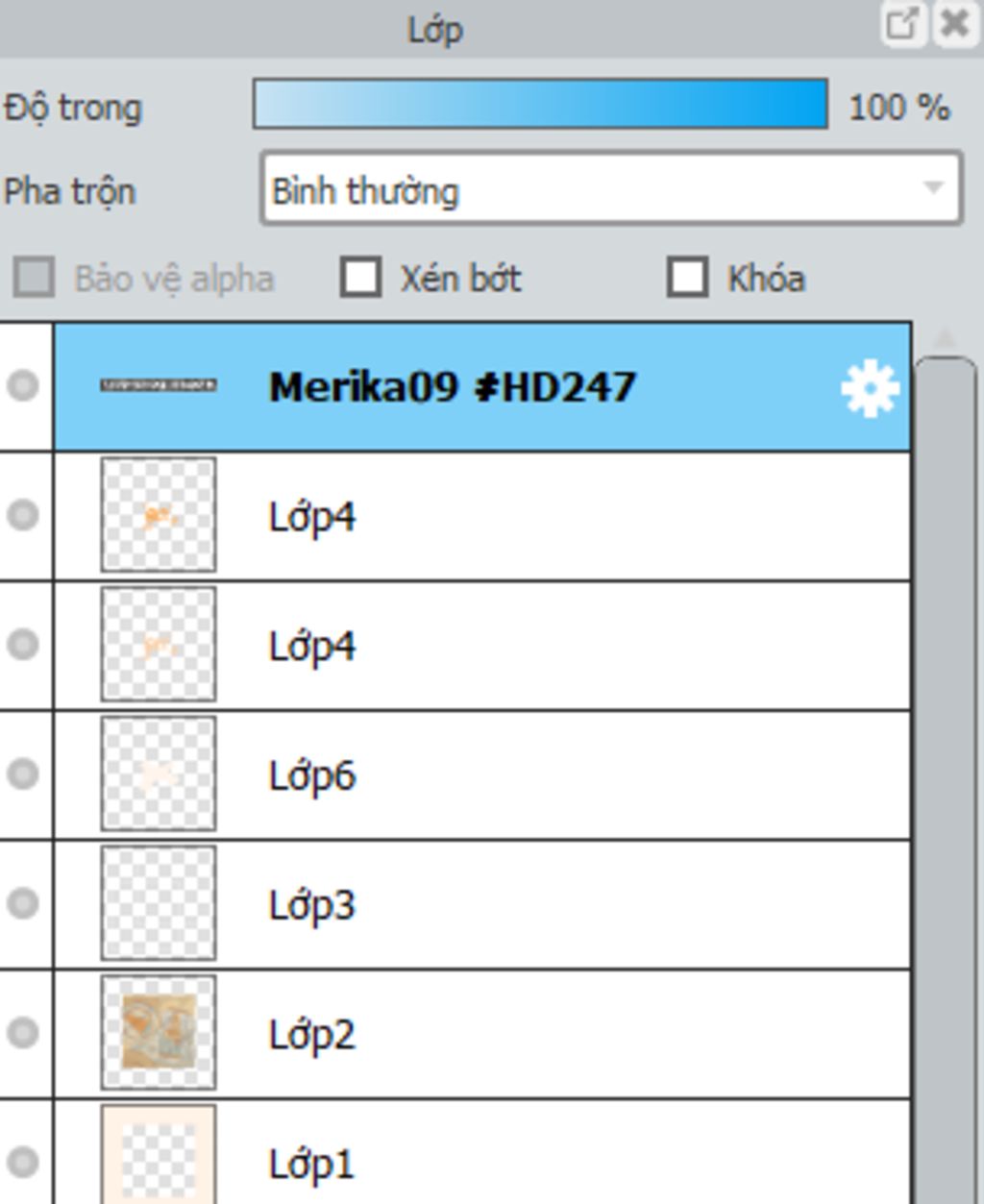Image resolution: width=984 pixels, height=1204 pixels.
Task: Toggle visibility of Merika09 #HD247 layer
Action: click(23, 386)
